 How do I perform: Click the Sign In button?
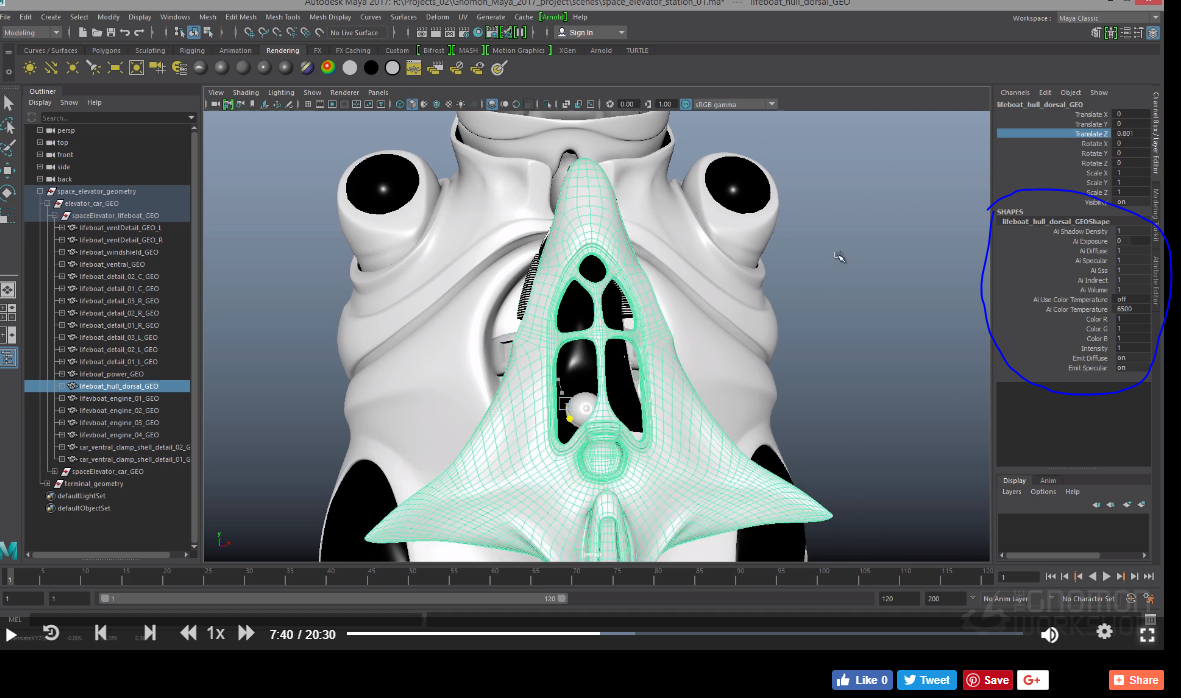point(580,31)
